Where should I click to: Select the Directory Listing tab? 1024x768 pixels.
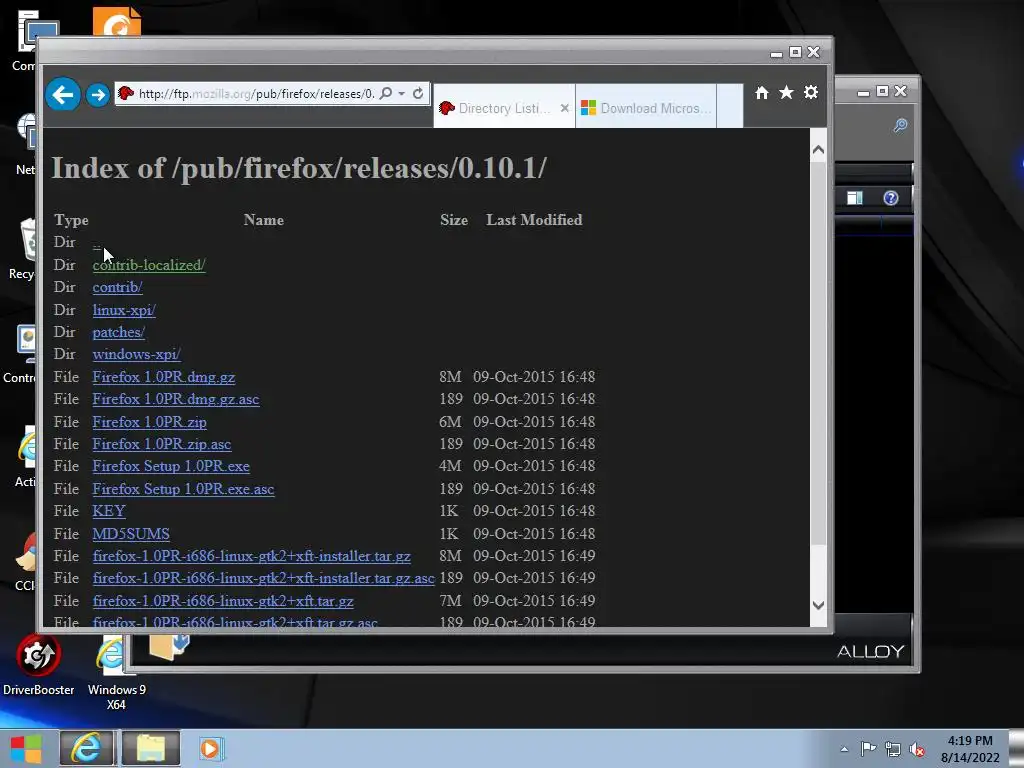tap(504, 108)
